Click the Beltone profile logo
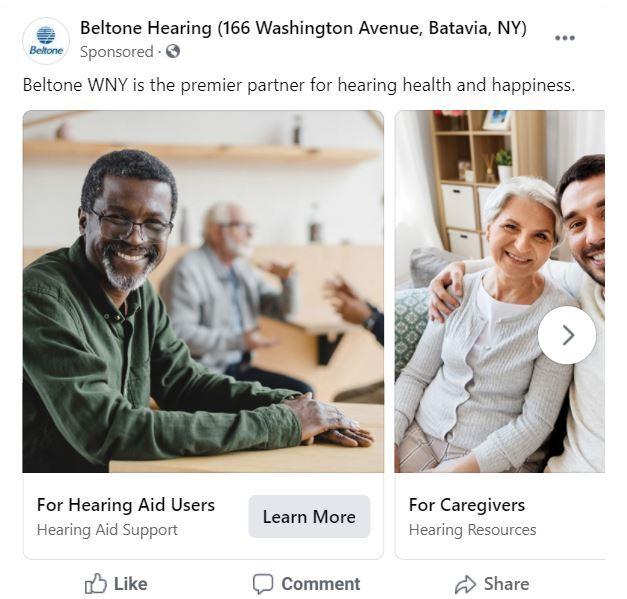Screen dimensions: 627x599 (x=46, y=41)
